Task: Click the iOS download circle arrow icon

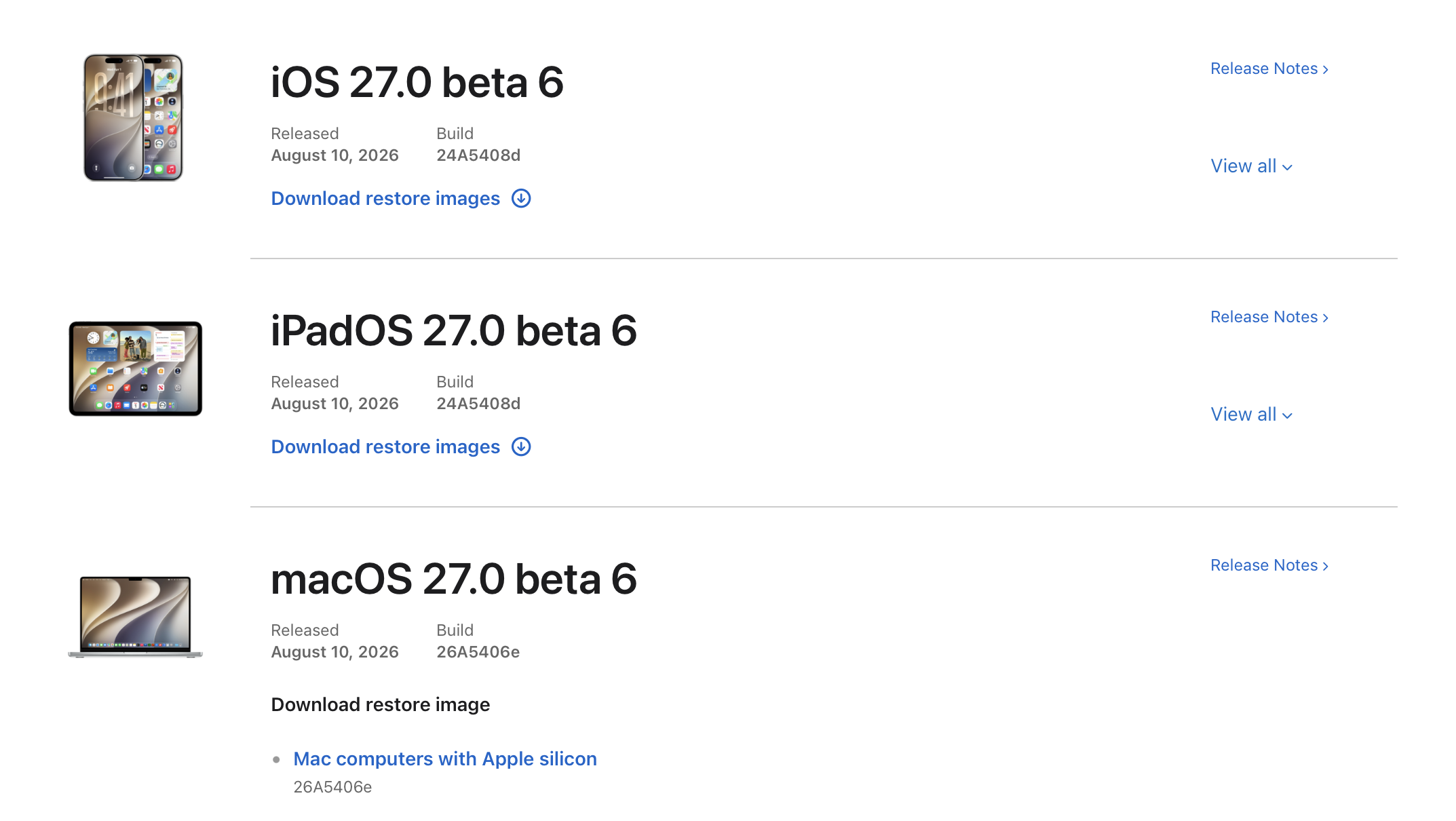Action: (521, 198)
